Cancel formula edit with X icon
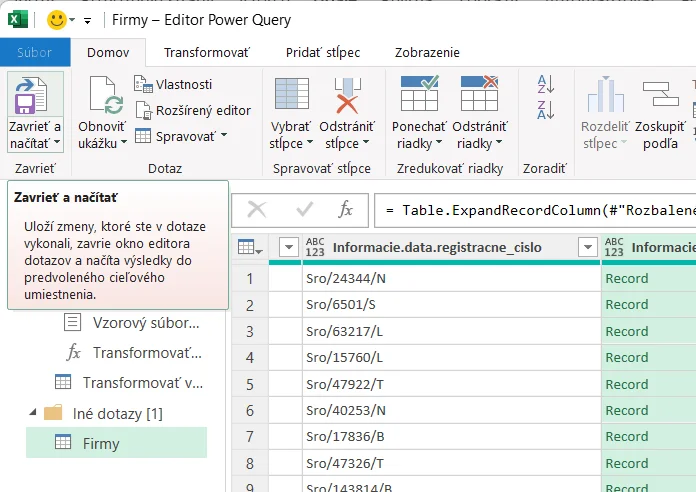Screen dimensions: 696x492 tap(257, 209)
